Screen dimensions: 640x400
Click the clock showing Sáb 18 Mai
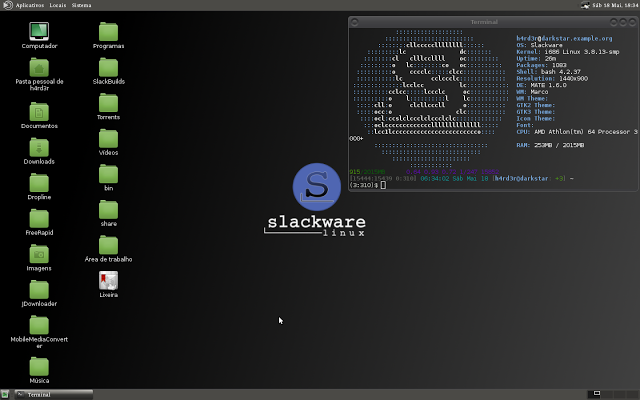click(615, 5)
